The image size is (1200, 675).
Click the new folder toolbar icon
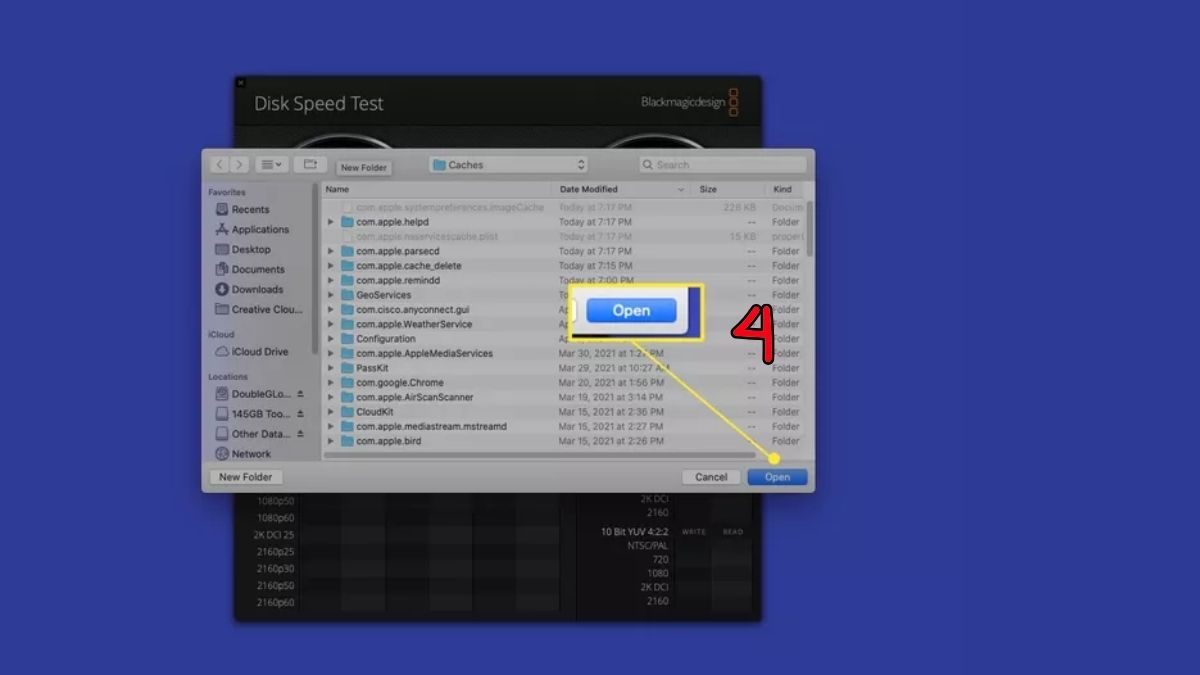point(310,164)
